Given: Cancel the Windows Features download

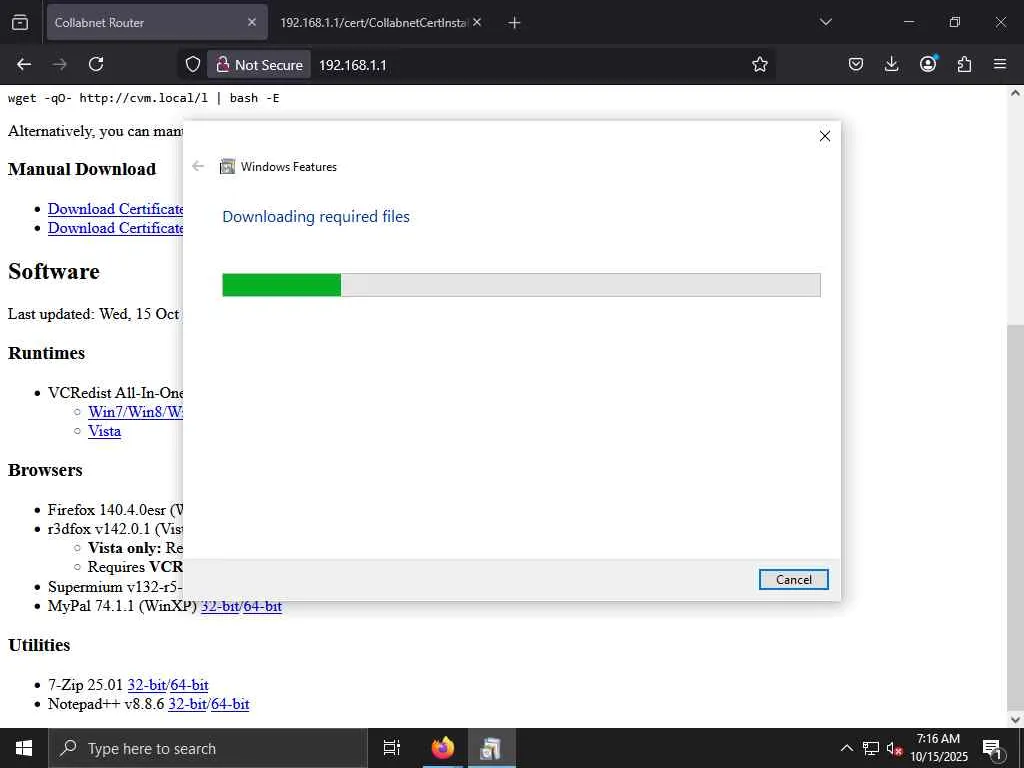Looking at the screenshot, I should pyautogui.click(x=793, y=579).
